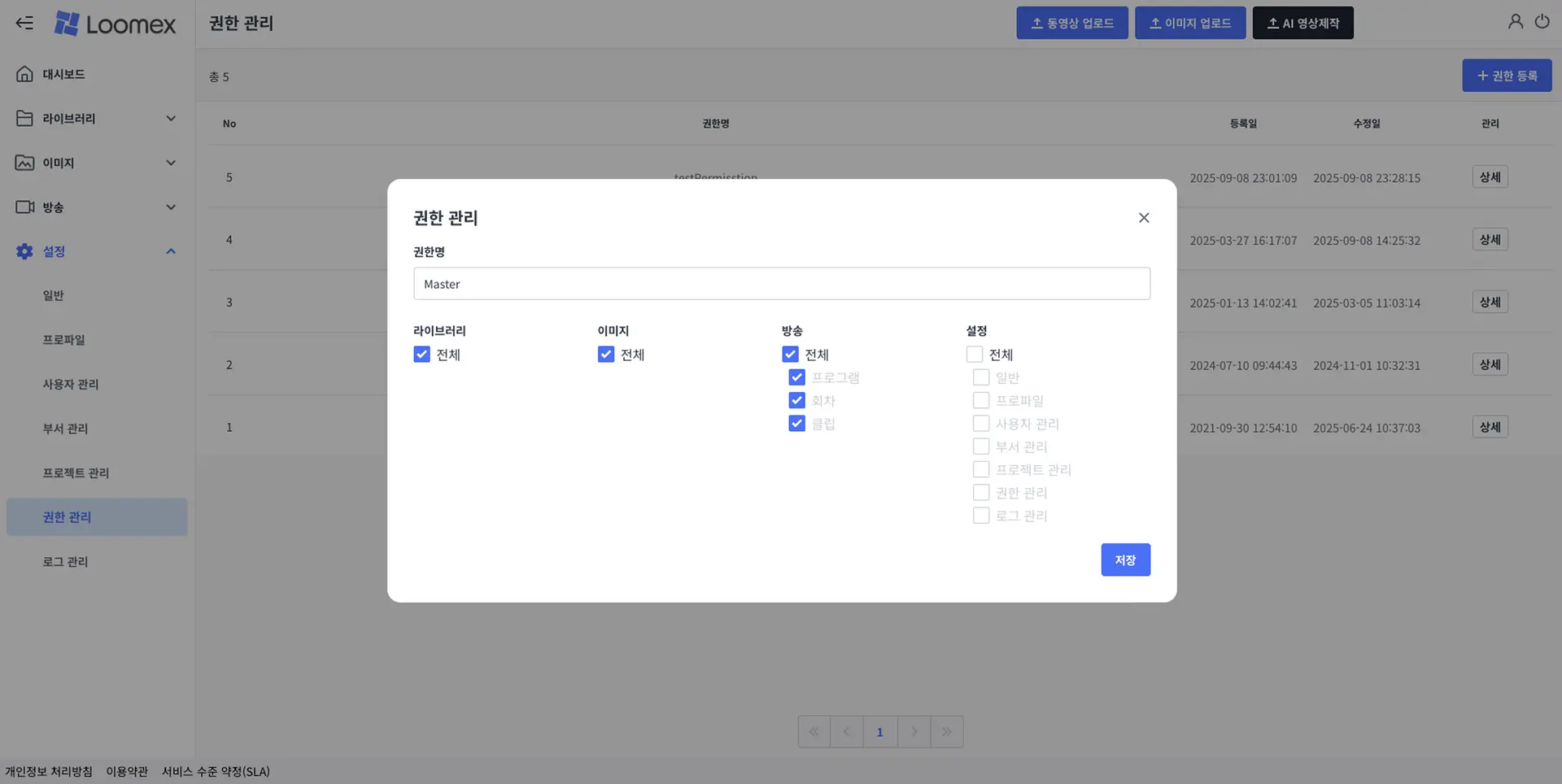Click the 설정 gear icon in sidebar
The image size is (1562, 784).
click(24, 251)
